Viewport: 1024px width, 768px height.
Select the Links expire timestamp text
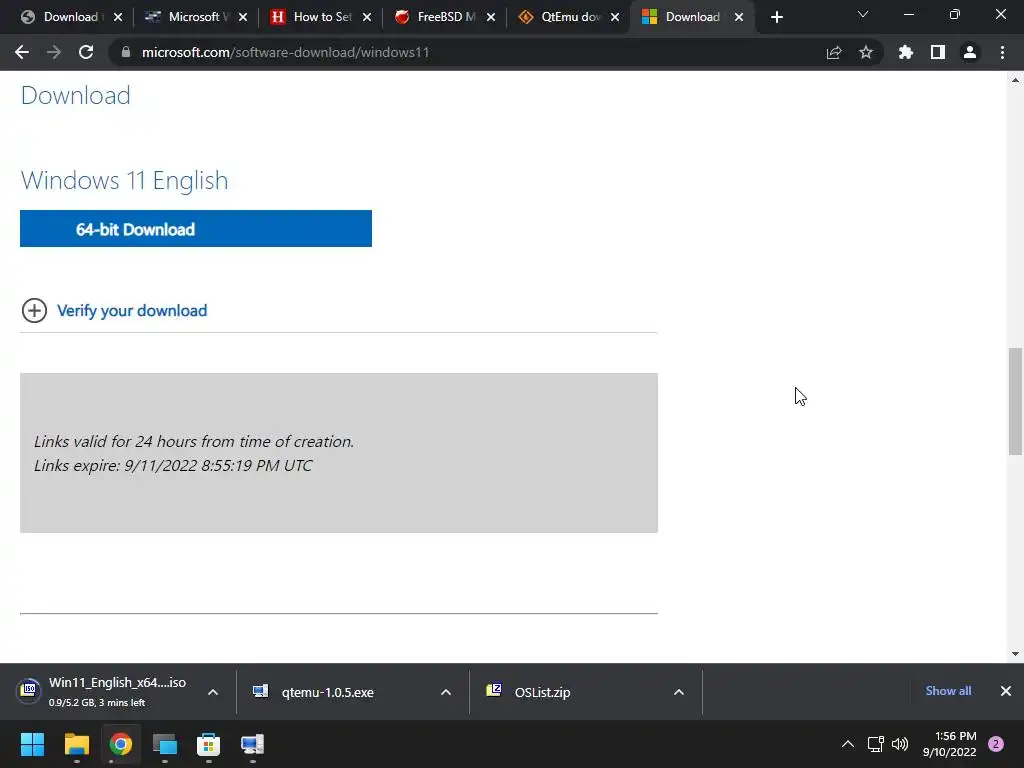point(173,466)
